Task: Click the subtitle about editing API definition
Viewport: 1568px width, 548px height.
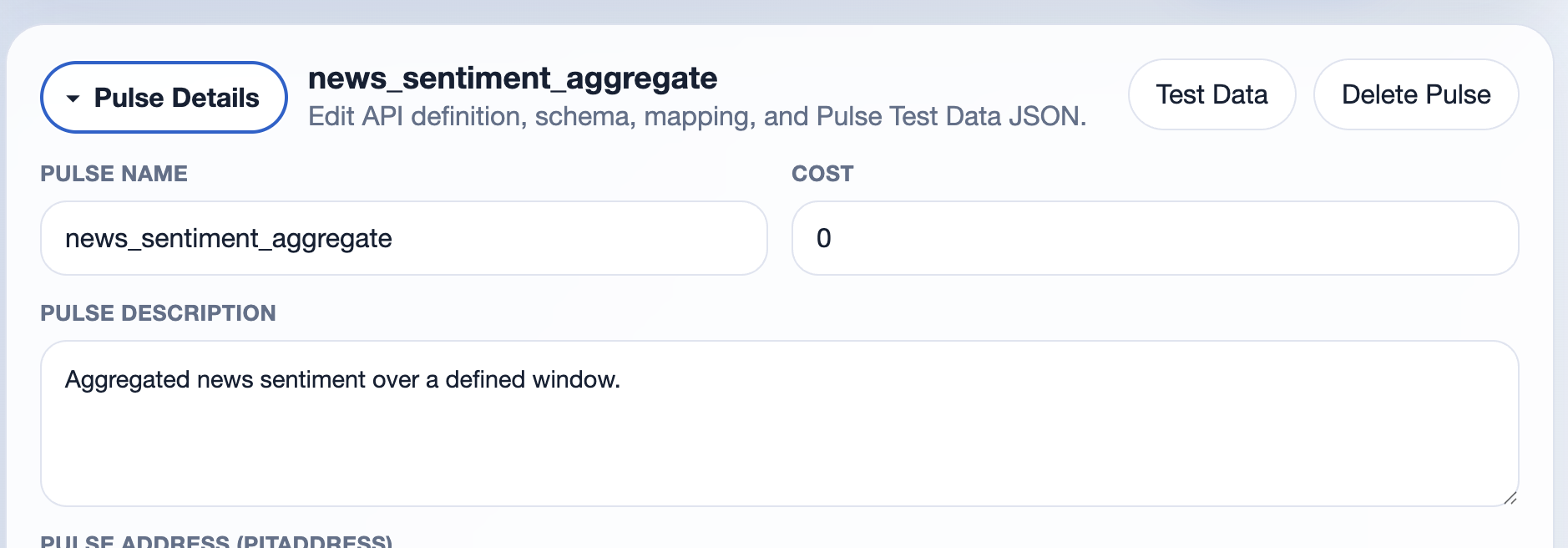Action: (697, 116)
